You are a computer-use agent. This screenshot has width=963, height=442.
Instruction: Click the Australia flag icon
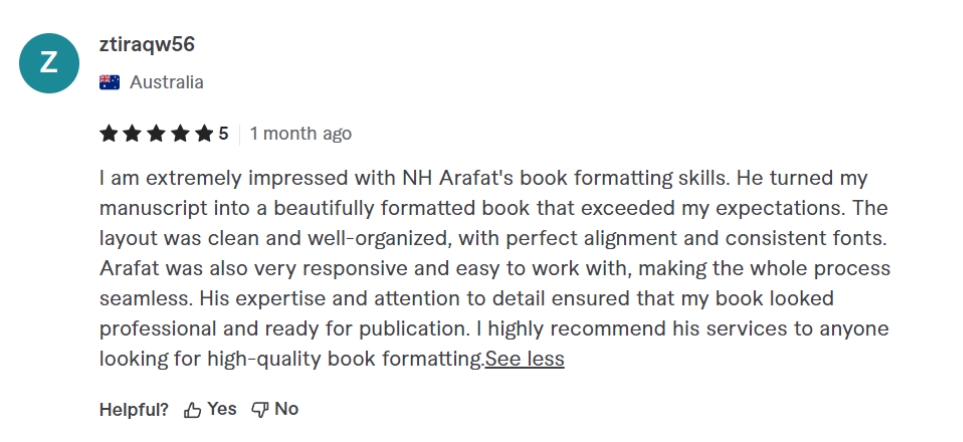(109, 82)
